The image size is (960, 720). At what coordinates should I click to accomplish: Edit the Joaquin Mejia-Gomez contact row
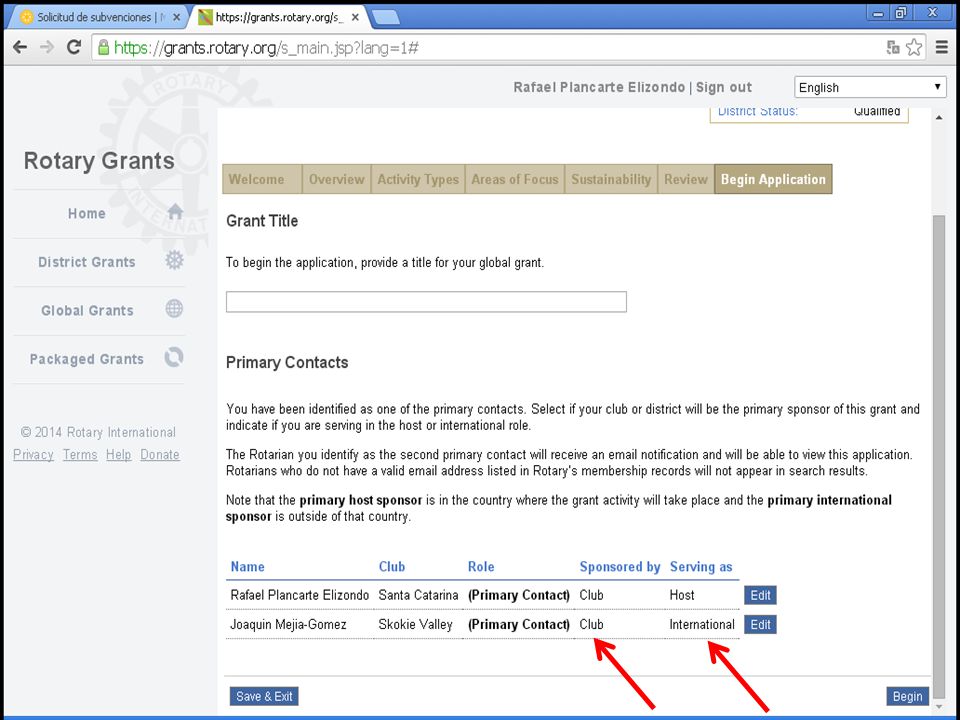(x=760, y=624)
